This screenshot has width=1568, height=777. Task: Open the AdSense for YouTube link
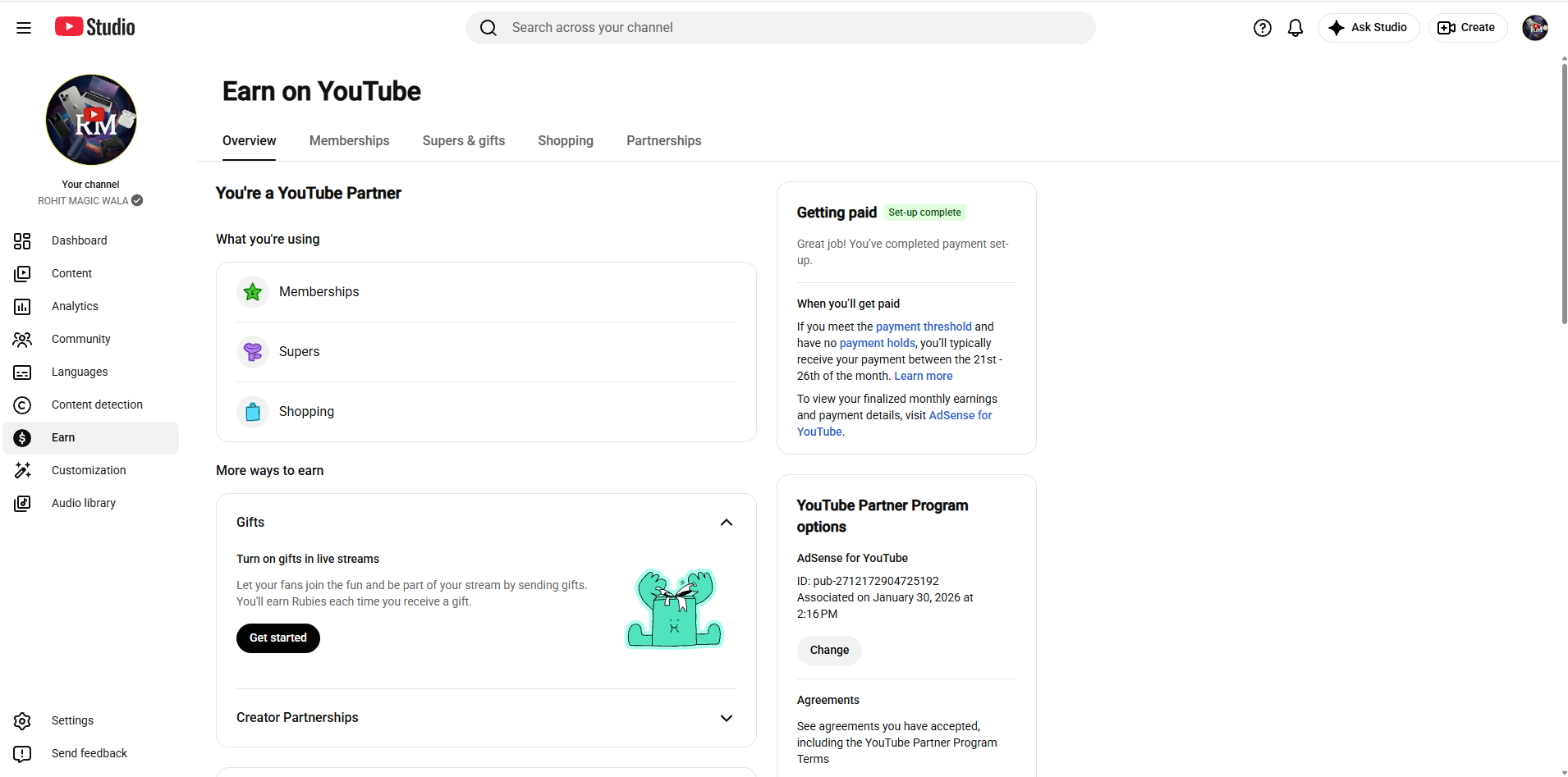(x=895, y=423)
